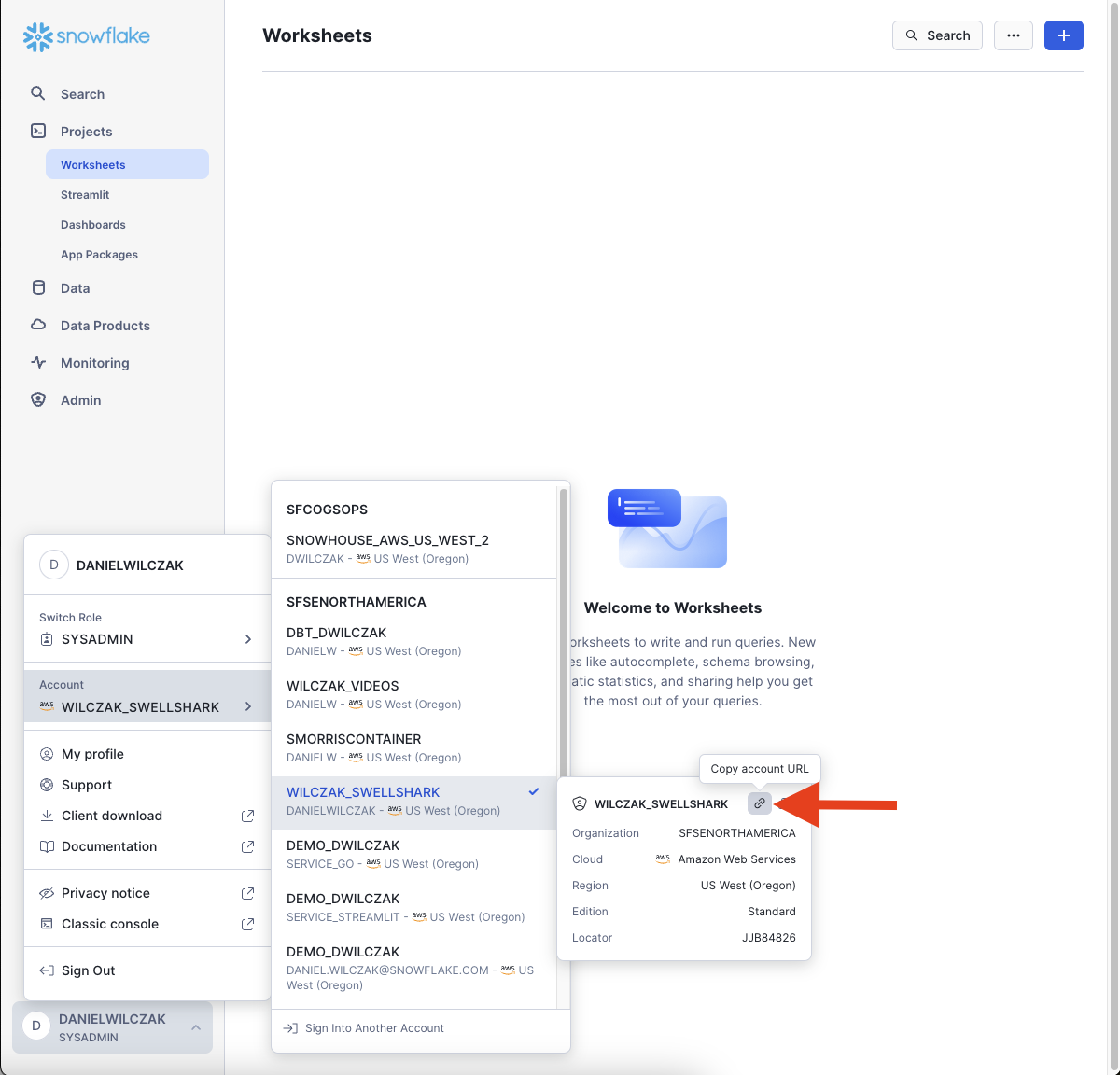The height and width of the screenshot is (1075, 1120).
Task: Click the Data database icon
Action: tap(38, 287)
